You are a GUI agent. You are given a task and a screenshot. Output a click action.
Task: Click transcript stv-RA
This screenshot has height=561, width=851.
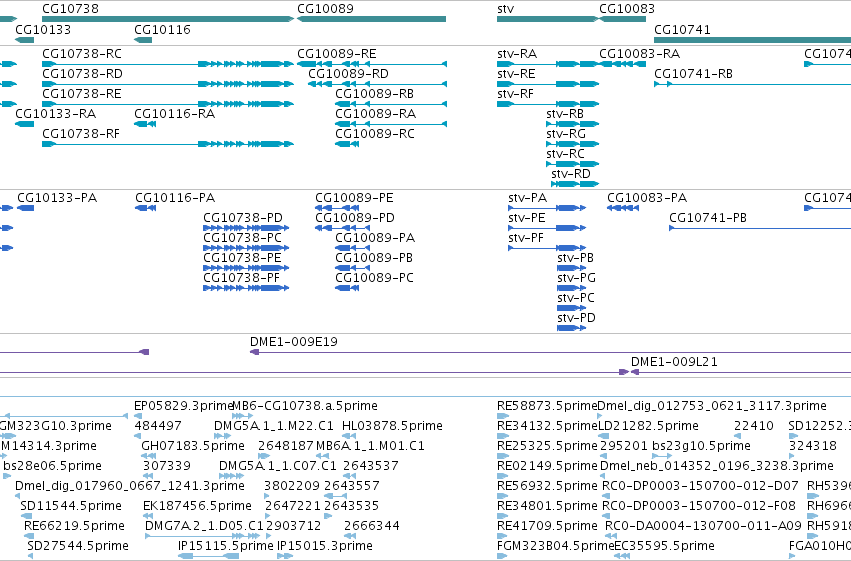pyautogui.click(x=517, y=54)
